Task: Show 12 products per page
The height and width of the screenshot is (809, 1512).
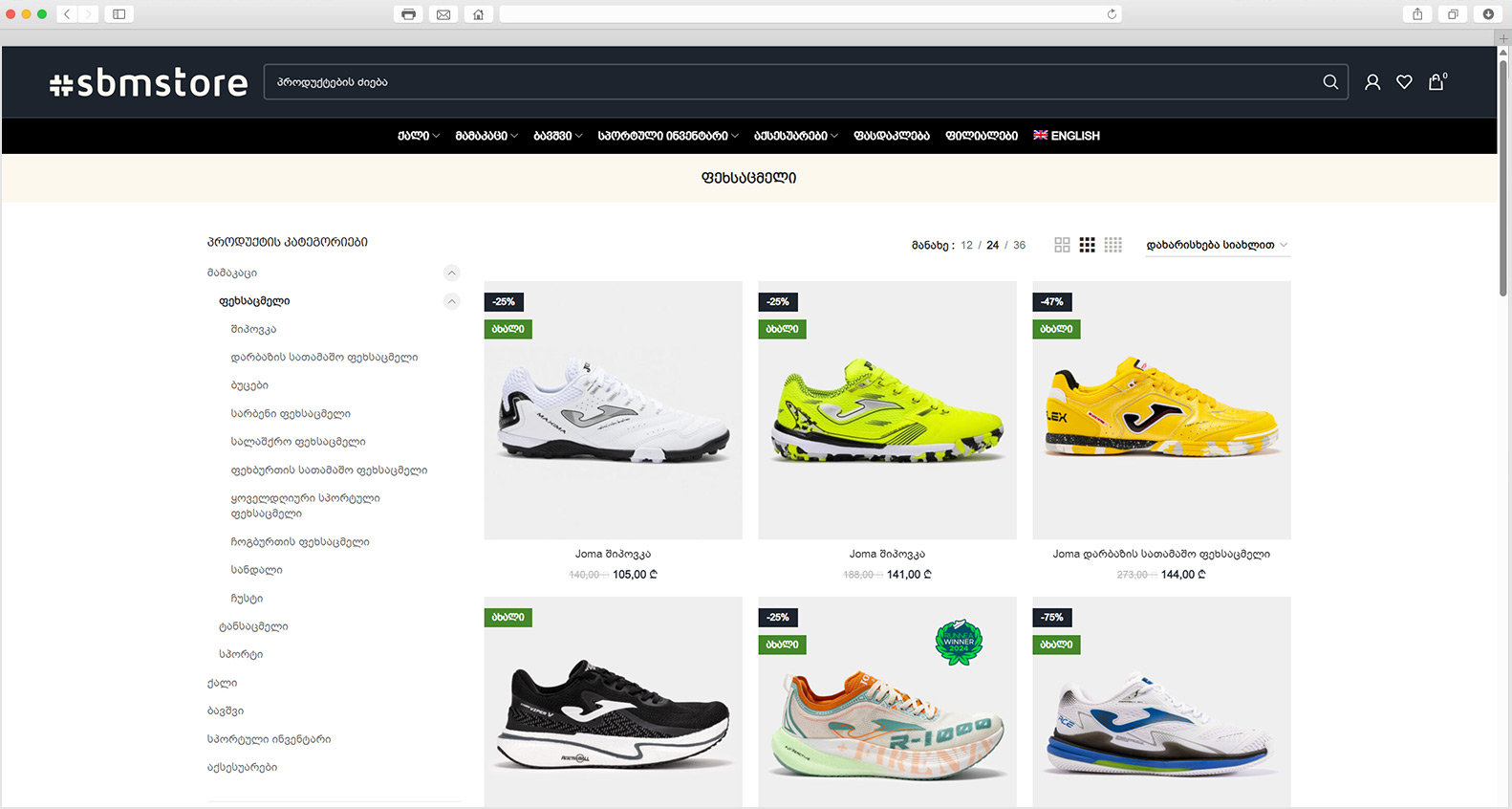Action: (966, 245)
